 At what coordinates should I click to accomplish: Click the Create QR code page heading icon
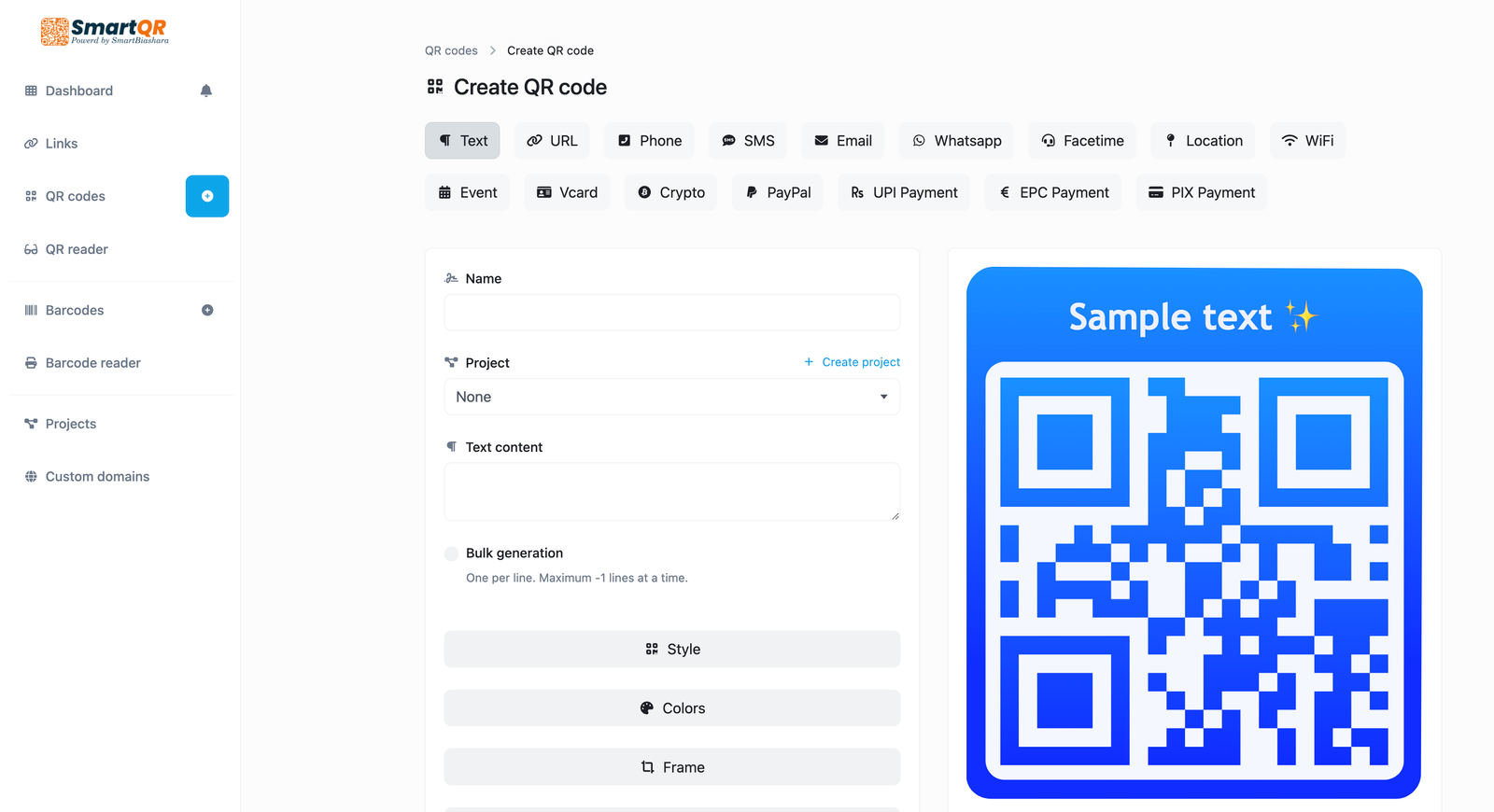435,87
